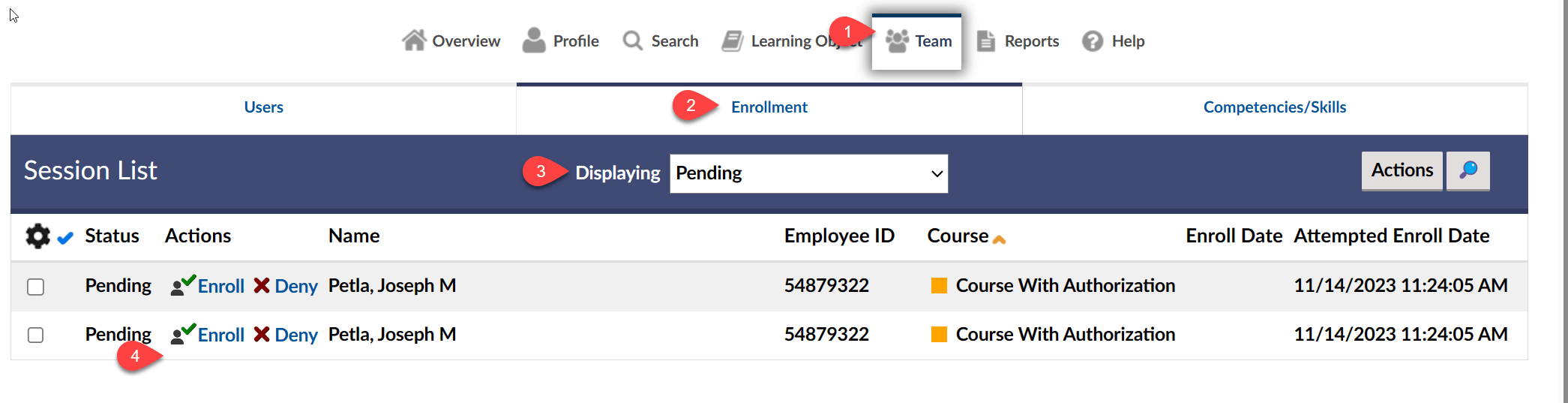Image resolution: width=1568 pixels, height=403 pixels.
Task: Open the Help menu item
Action: 1113,41
